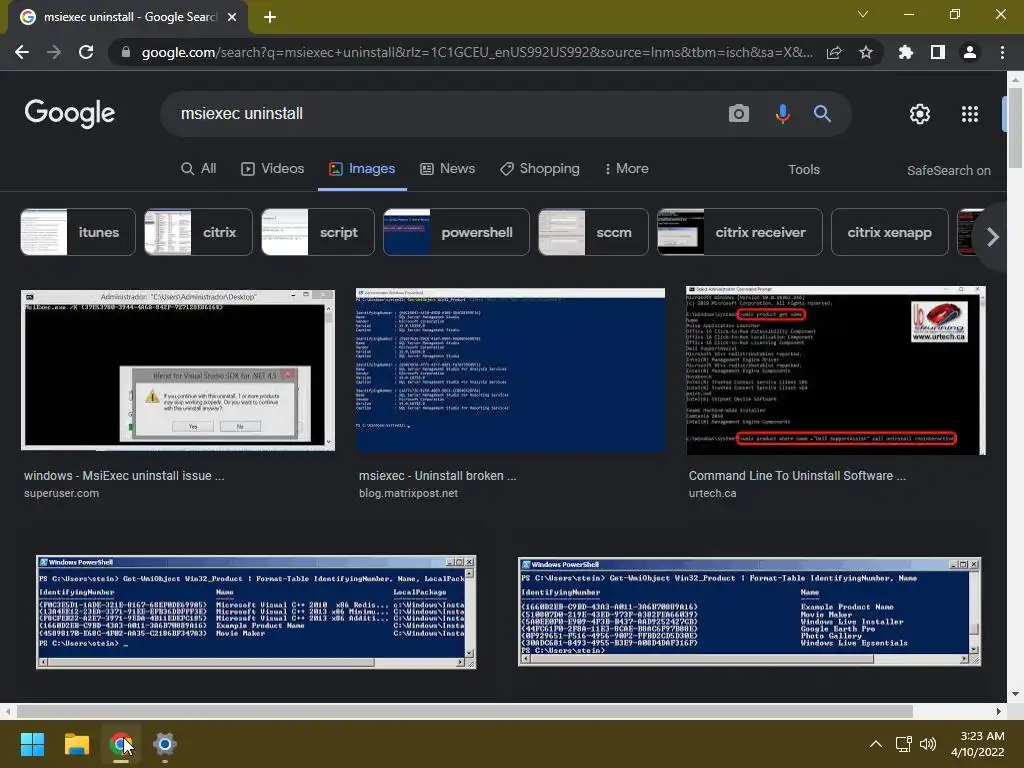Search by image using the camera icon
Image resolution: width=1024 pixels, height=768 pixels.
739,114
